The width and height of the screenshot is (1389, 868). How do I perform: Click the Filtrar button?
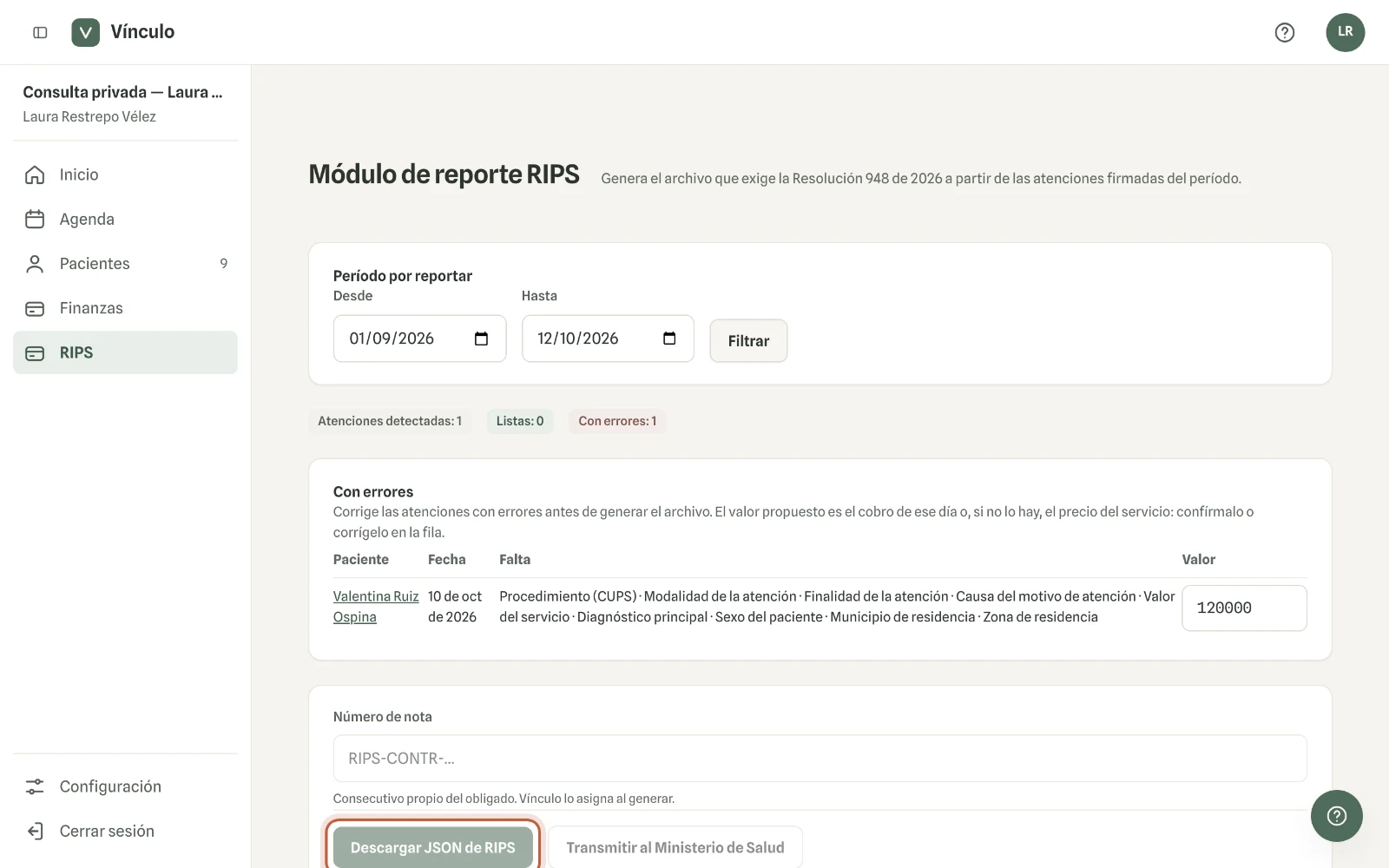(748, 341)
